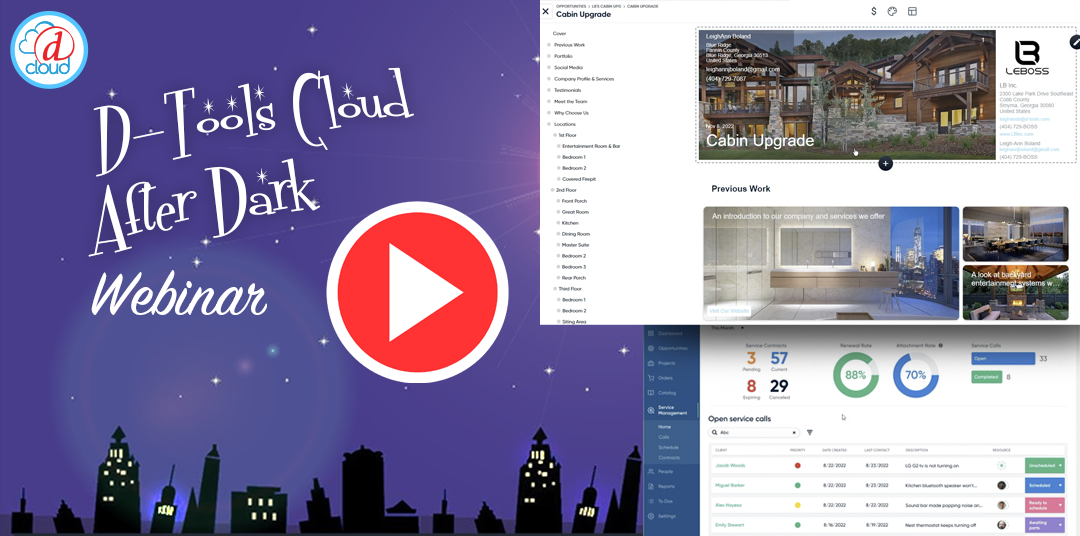The image size is (1080, 536).
Task: Select Dining Room location
Action: [x=575, y=234]
